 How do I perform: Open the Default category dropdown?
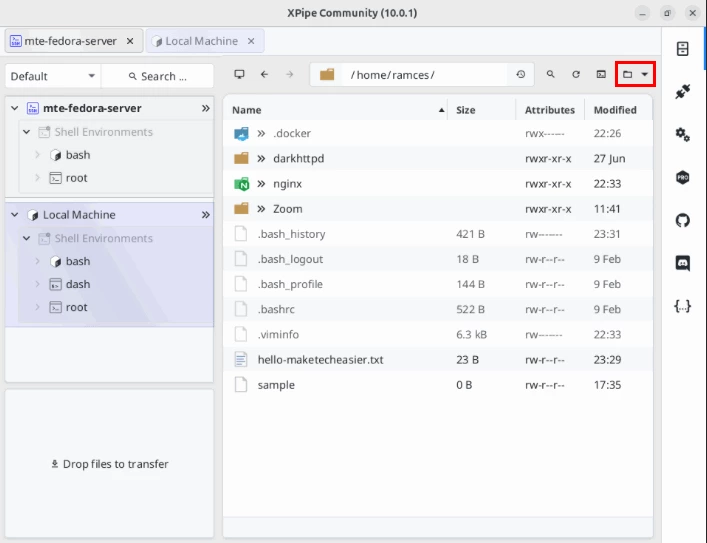point(53,76)
